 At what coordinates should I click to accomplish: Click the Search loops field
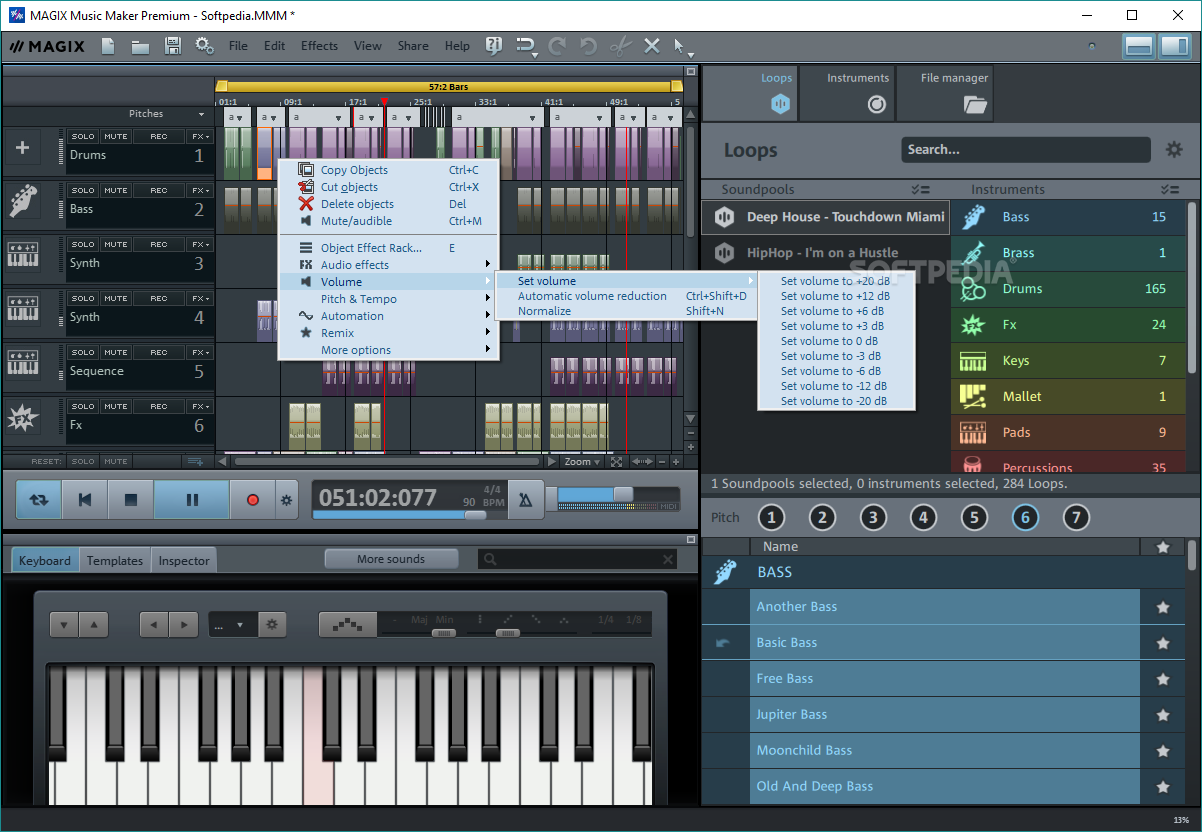1027,150
